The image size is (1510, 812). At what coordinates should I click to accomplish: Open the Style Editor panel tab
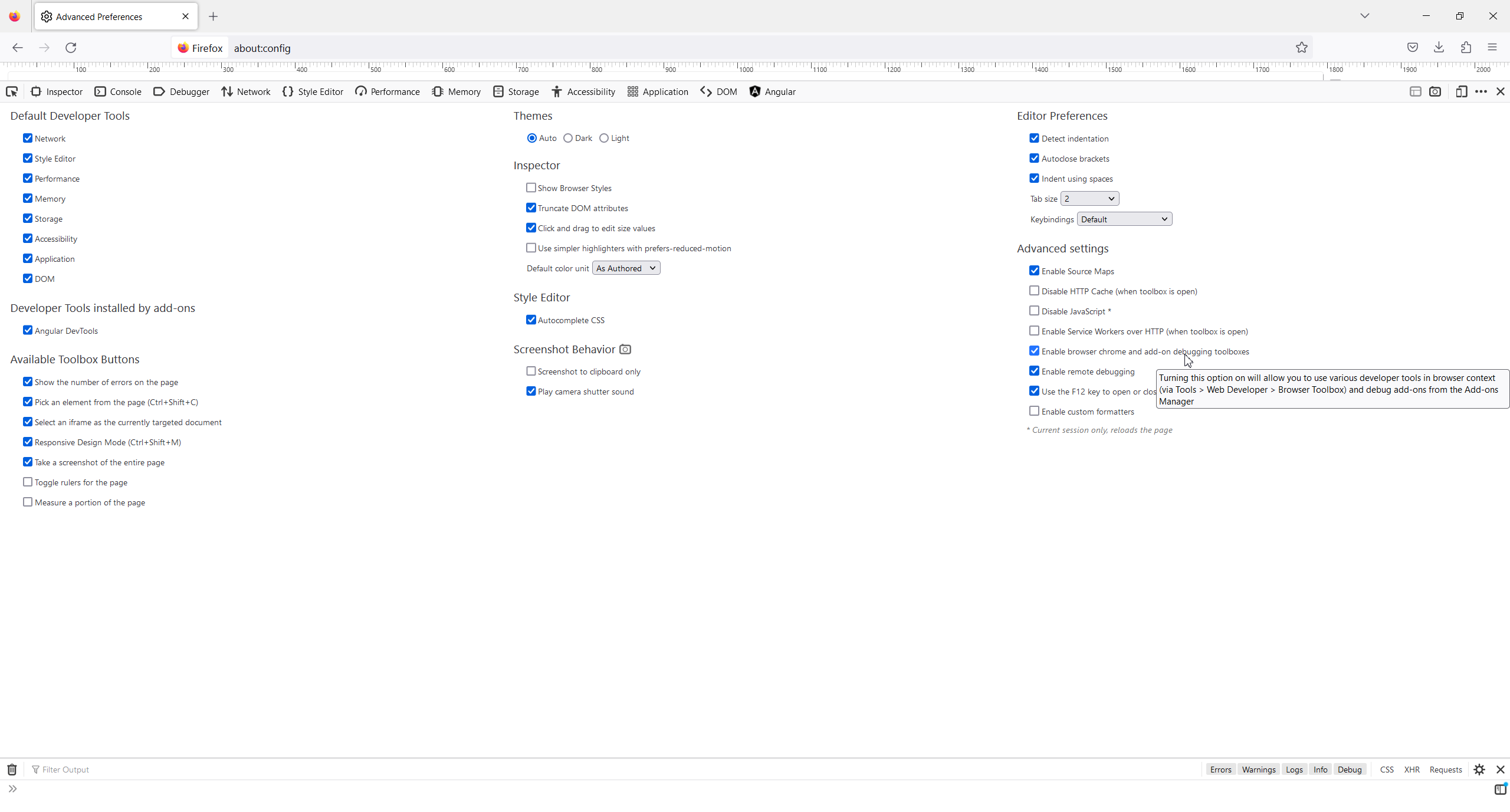tap(313, 91)
